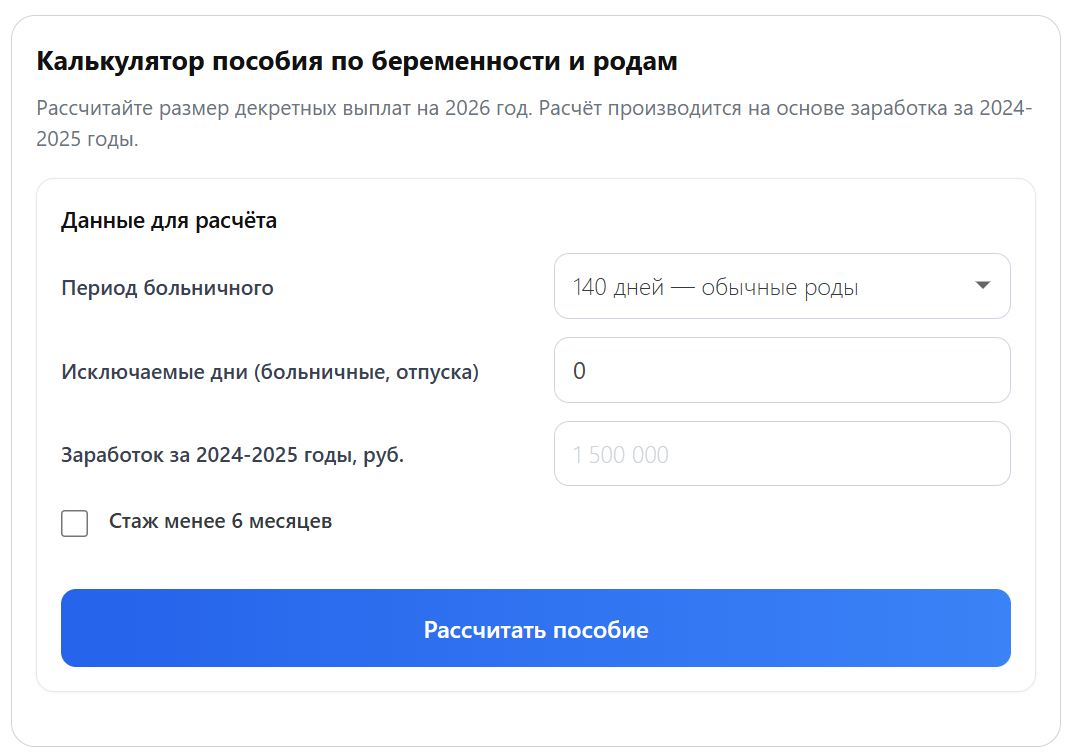This screenshot has height=756, width=1072.
Task: Select the 'Исключаемые дни' field value
Action: tap(782, 369)
